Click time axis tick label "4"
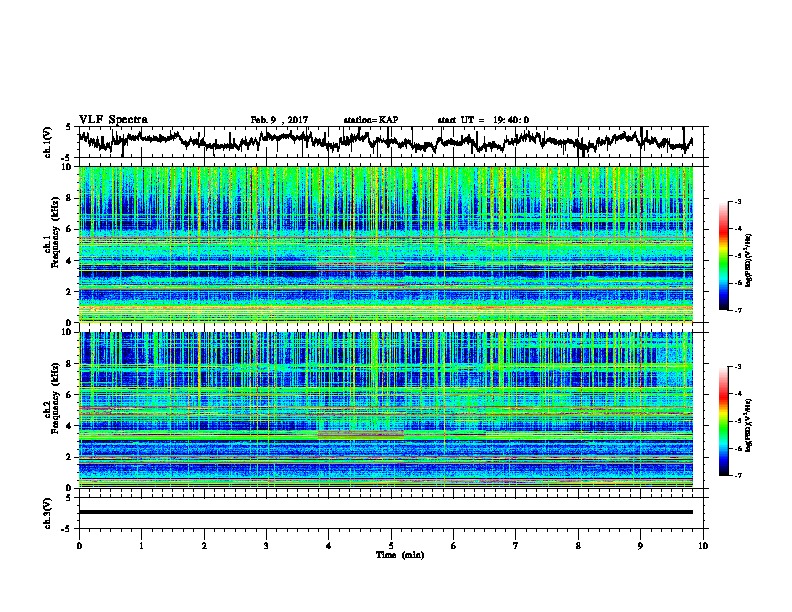This screenshot has width=792, height=612. point(329,546)
